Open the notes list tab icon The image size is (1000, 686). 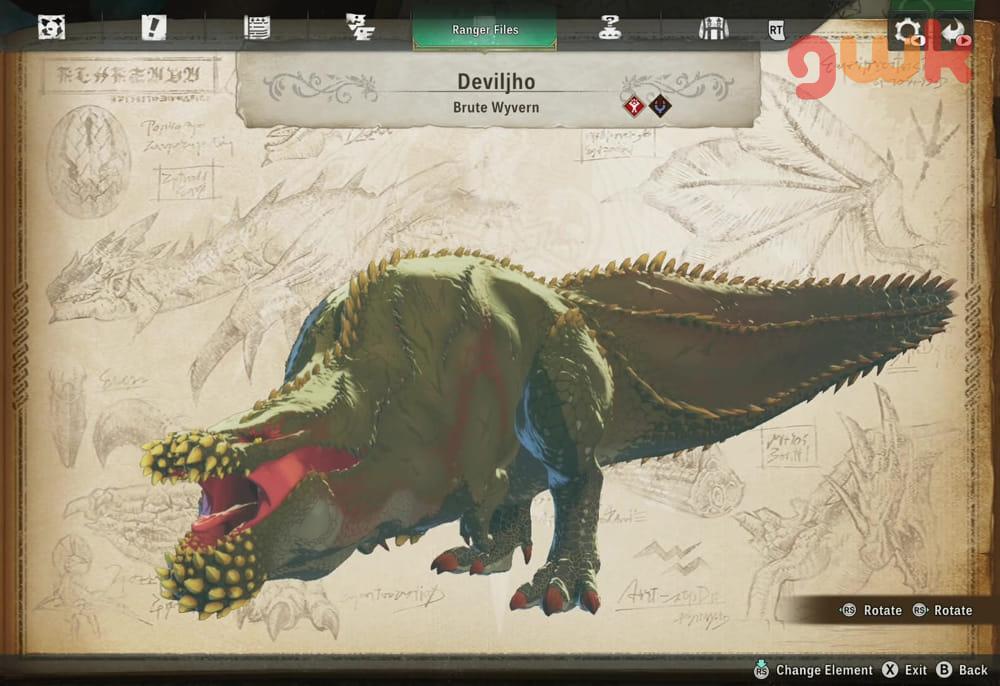[257, 27]
